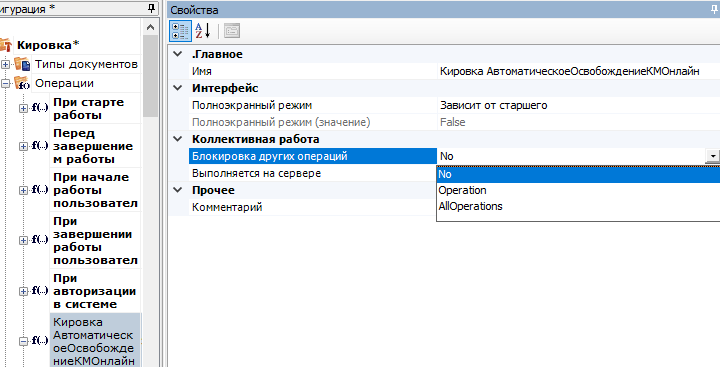
Task: Click the Имя property value field
Action: tap(578, 71)
